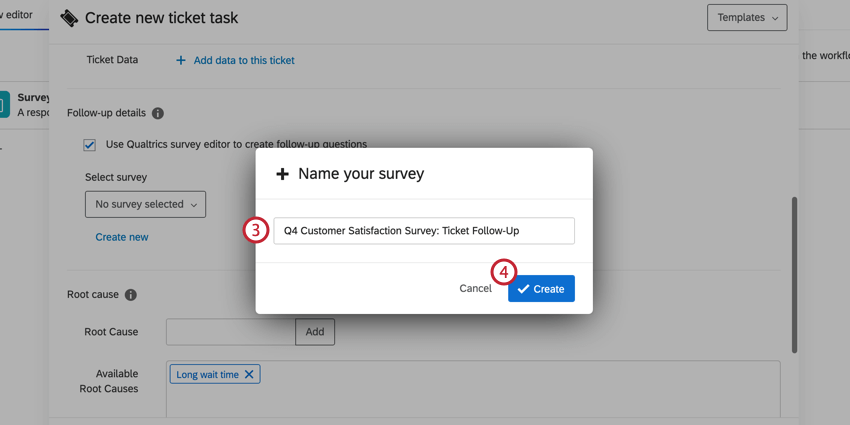
Task: Open the Templates dropdown
Action: click(x=747, y=18)
